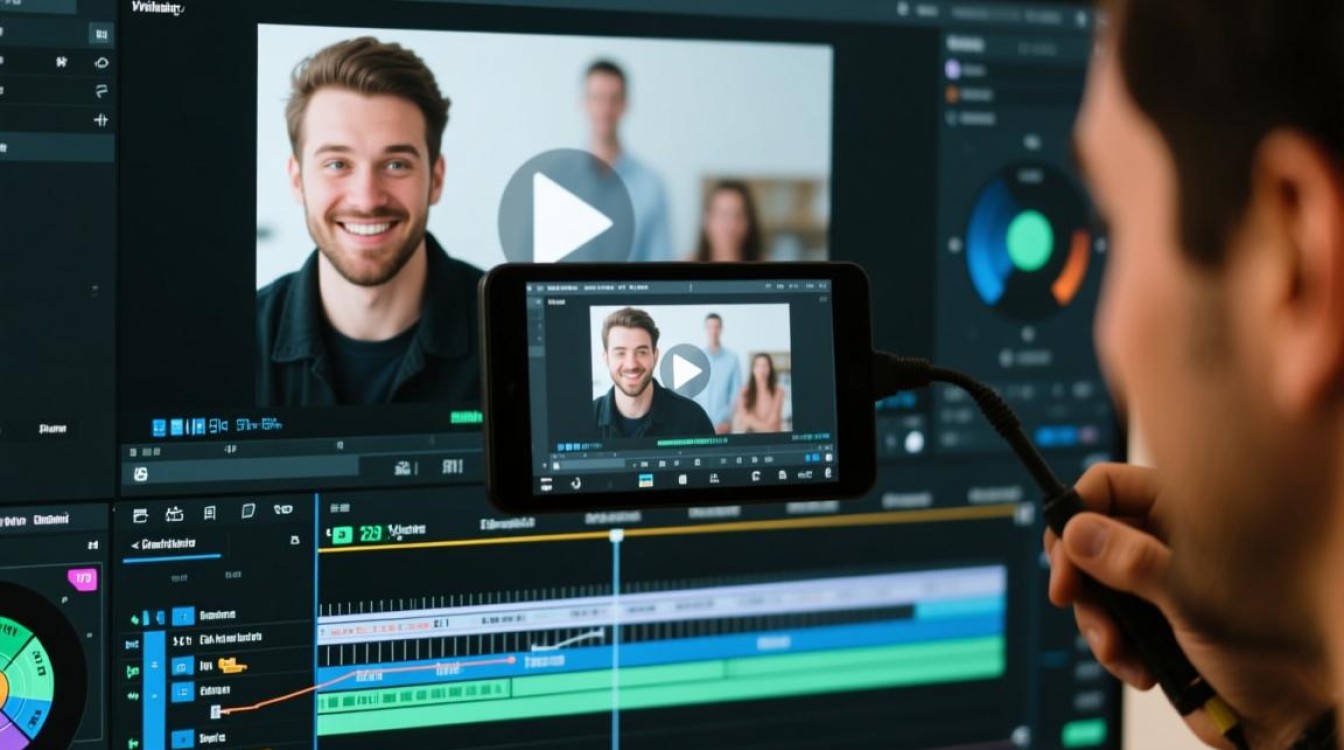Screen dimensions: 1344x750
Task: Click the back chevron in the track list header
Action: click(x=135, y=545)
